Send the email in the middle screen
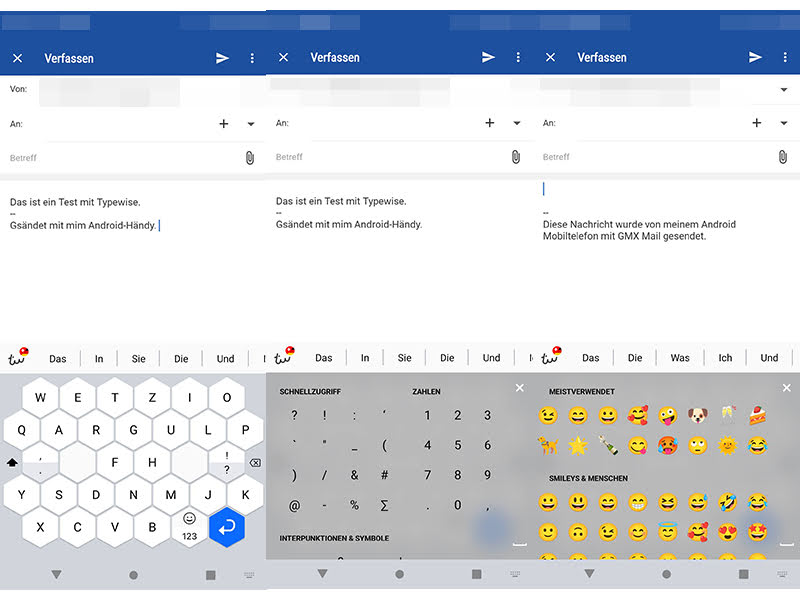This screenshot has height=600, width=800. click(x=488, y=57)
